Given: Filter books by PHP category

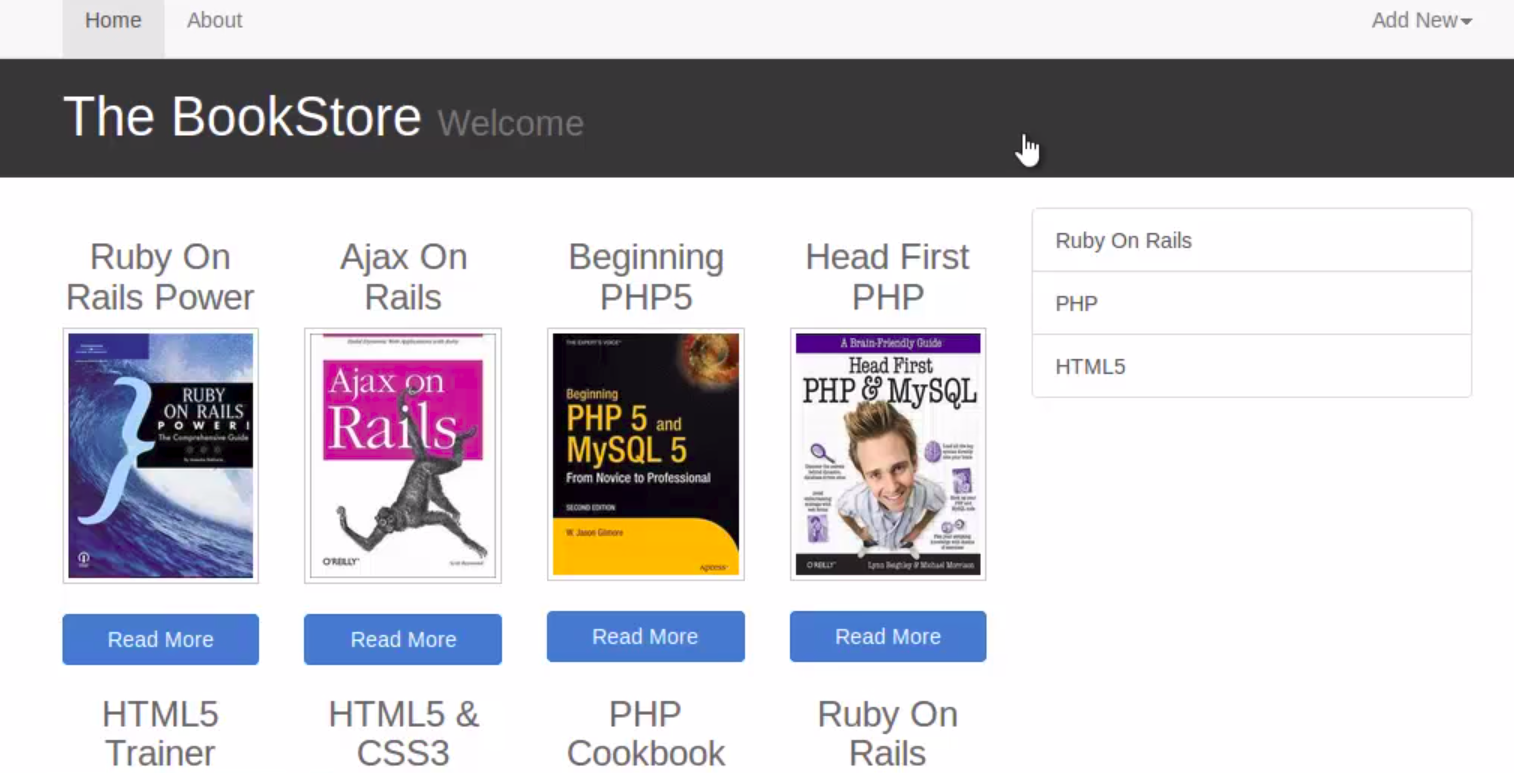Looking at the screenshot, I should (x=1251, y=303).
